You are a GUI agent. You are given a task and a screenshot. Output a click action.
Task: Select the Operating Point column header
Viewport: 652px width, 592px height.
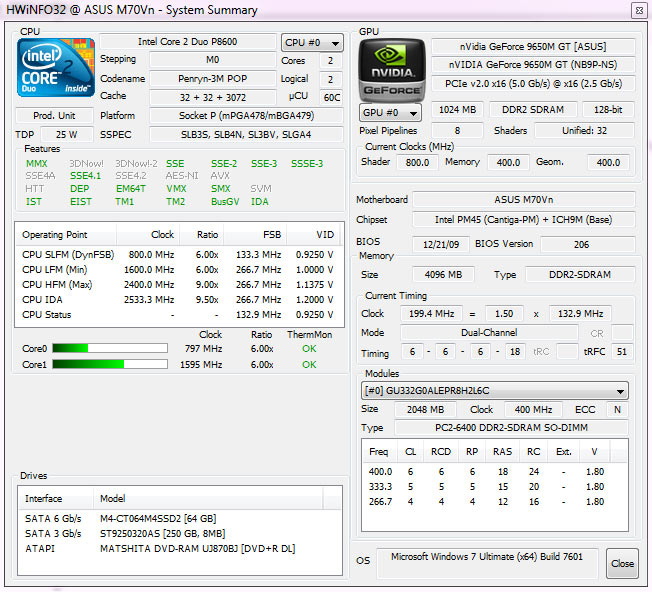click(x=56, y=234)
